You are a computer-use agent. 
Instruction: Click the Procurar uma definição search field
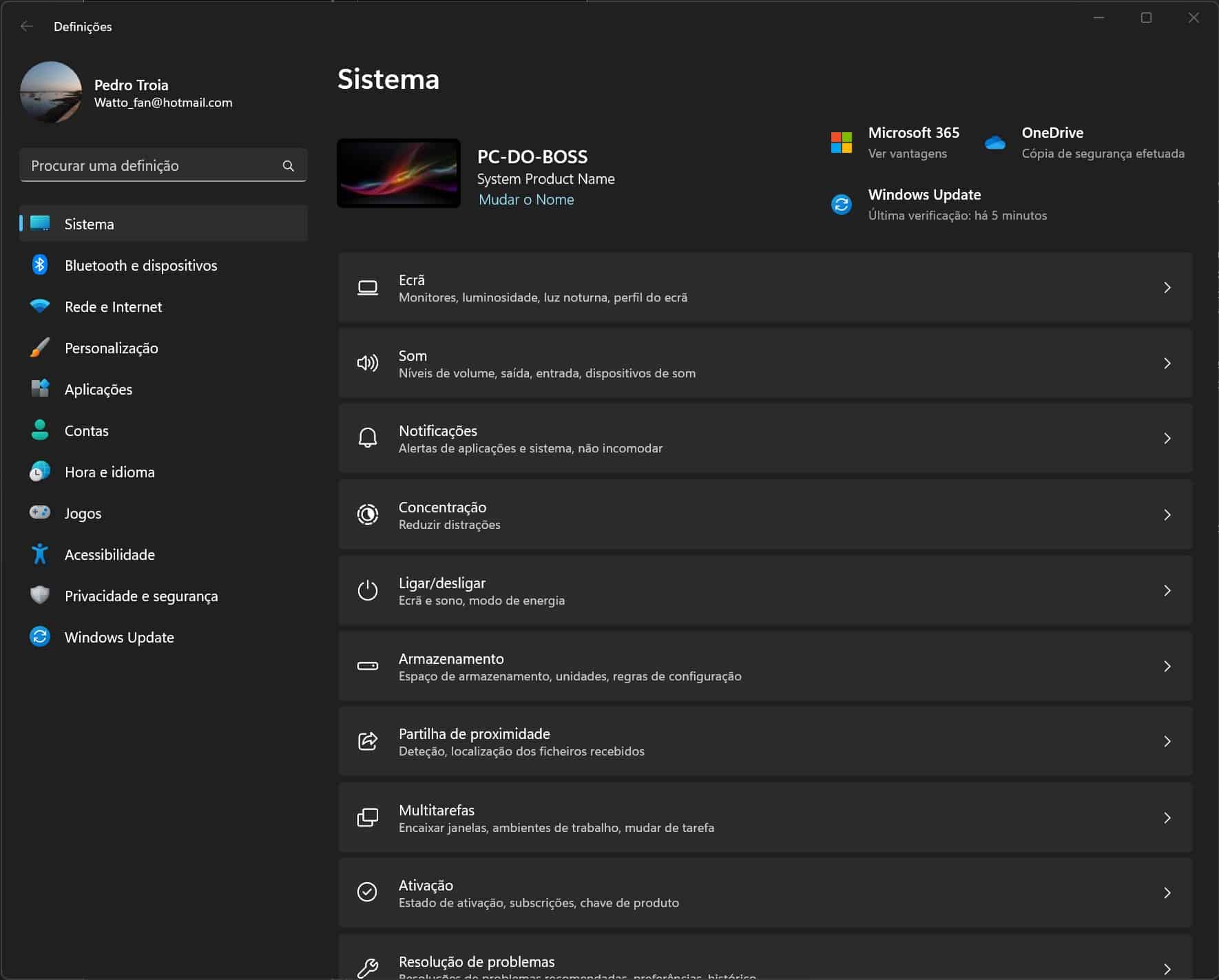pyautogui.click(x=152, y=166)
